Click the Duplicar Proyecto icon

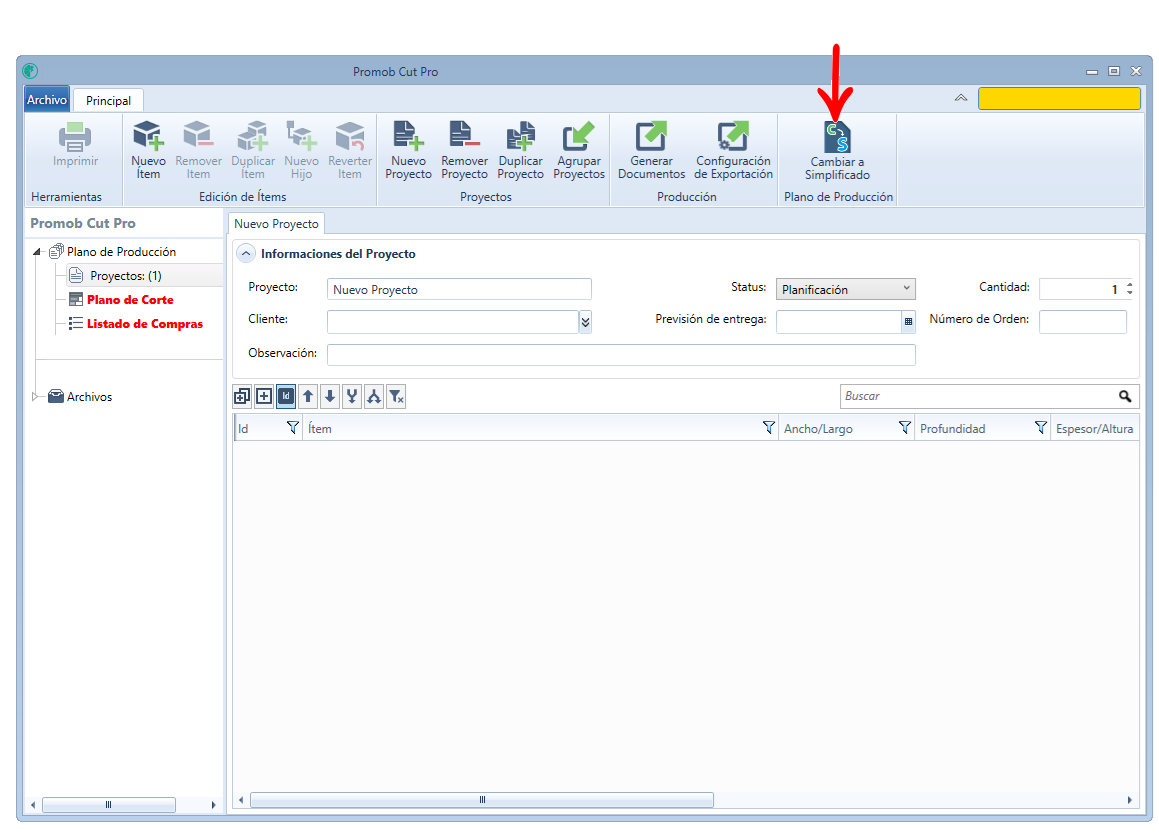coord(520,136)
